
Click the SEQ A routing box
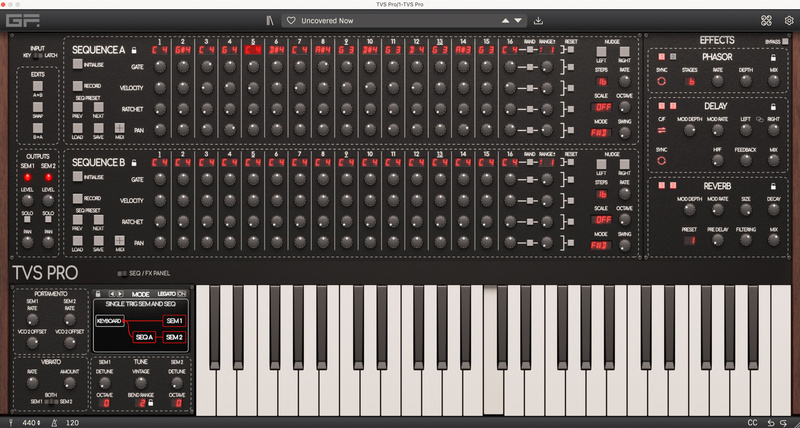click(x=144, y=337)
